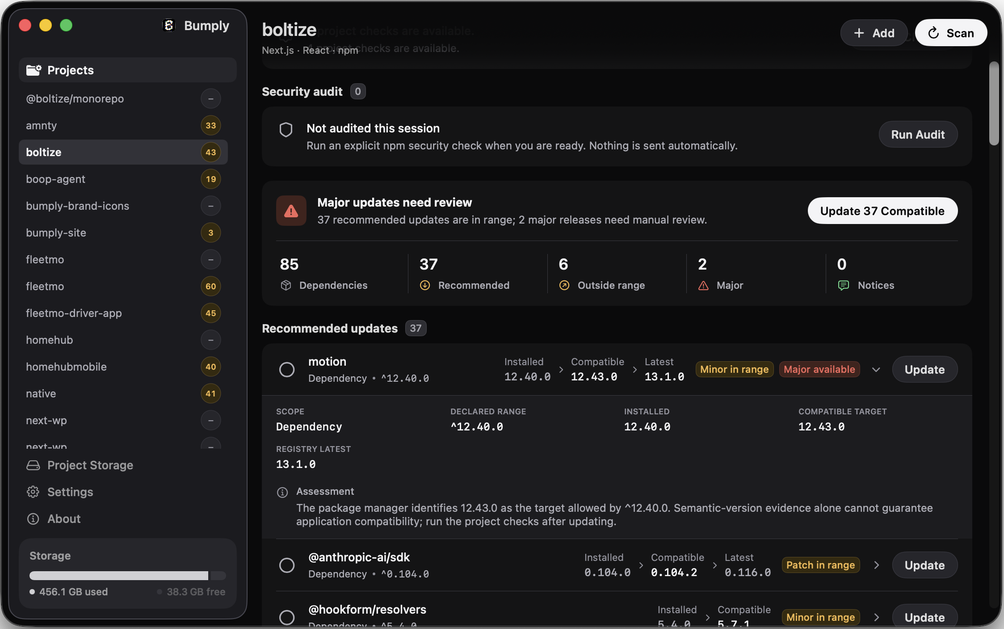This screenshot has height=629, width=1004.
Task: Click the Projects folder icon
Action: 33,70
